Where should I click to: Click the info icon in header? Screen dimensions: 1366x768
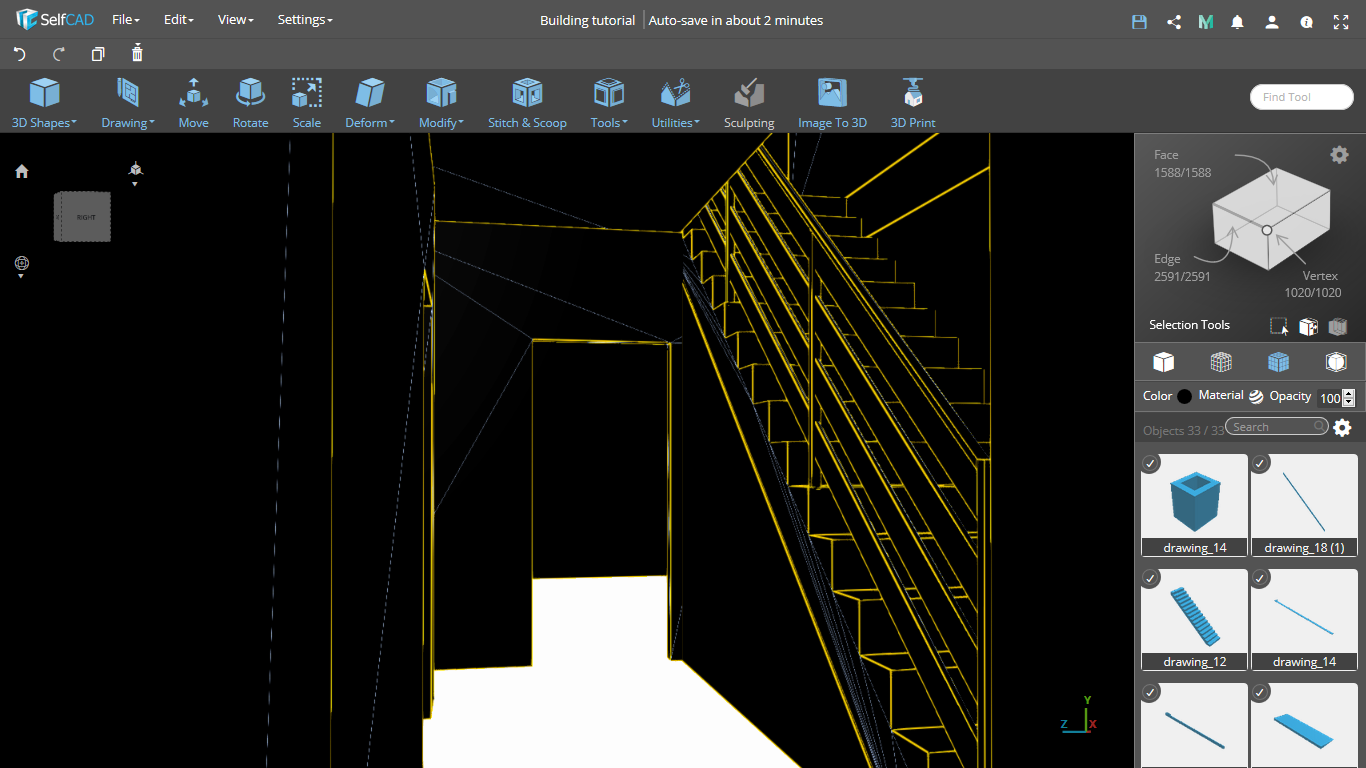click(x=1306, y=21)
